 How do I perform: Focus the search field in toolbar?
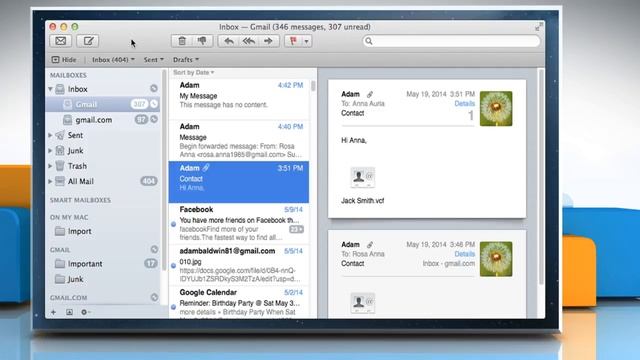click(x=451, y=41)
